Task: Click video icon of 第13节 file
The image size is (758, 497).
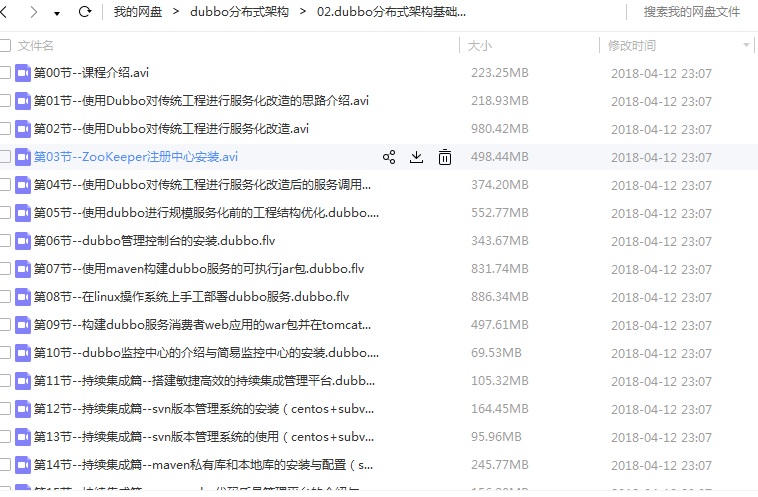Action: (23, 438)
